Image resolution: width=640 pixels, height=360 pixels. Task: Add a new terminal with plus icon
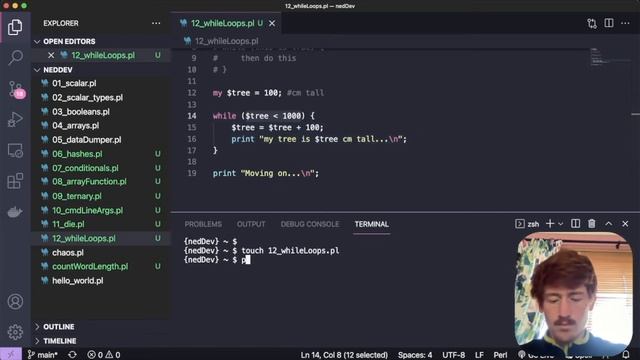[550, 224]
